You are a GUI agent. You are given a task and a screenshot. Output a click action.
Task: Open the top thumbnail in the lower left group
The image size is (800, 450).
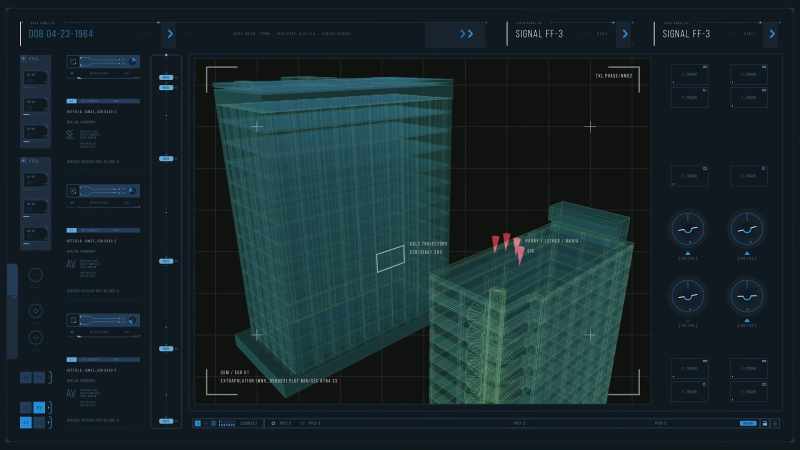point(36,180)
